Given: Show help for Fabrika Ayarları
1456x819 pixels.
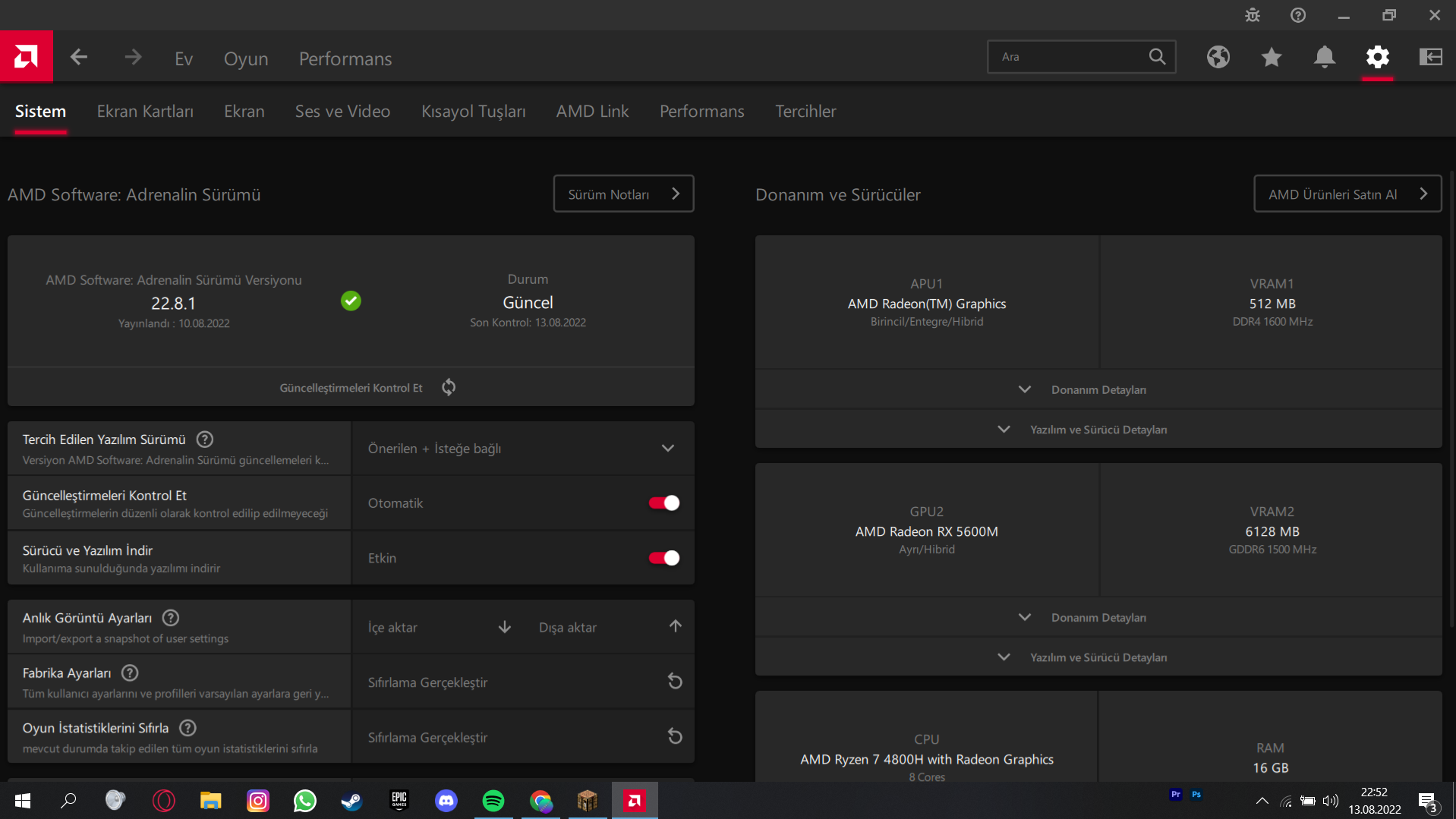Looking at the screenshot, I should 130,673.
